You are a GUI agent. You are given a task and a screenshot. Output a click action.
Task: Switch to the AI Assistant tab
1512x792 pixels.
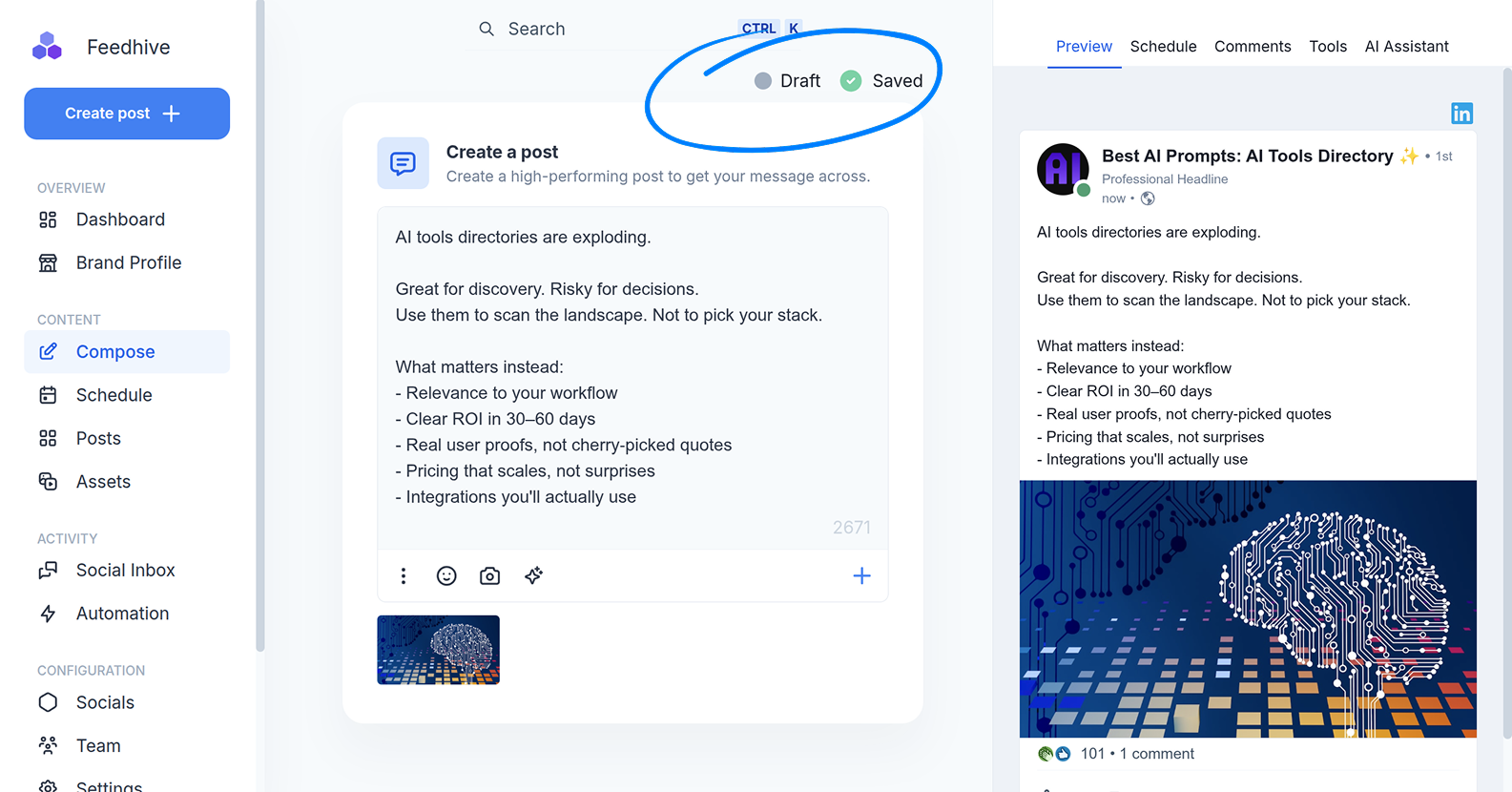point(1406,46)
